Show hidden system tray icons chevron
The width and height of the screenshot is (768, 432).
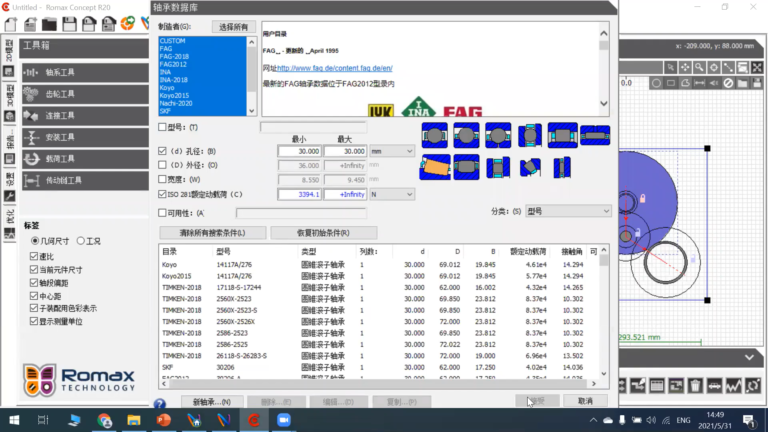[593, 420]
